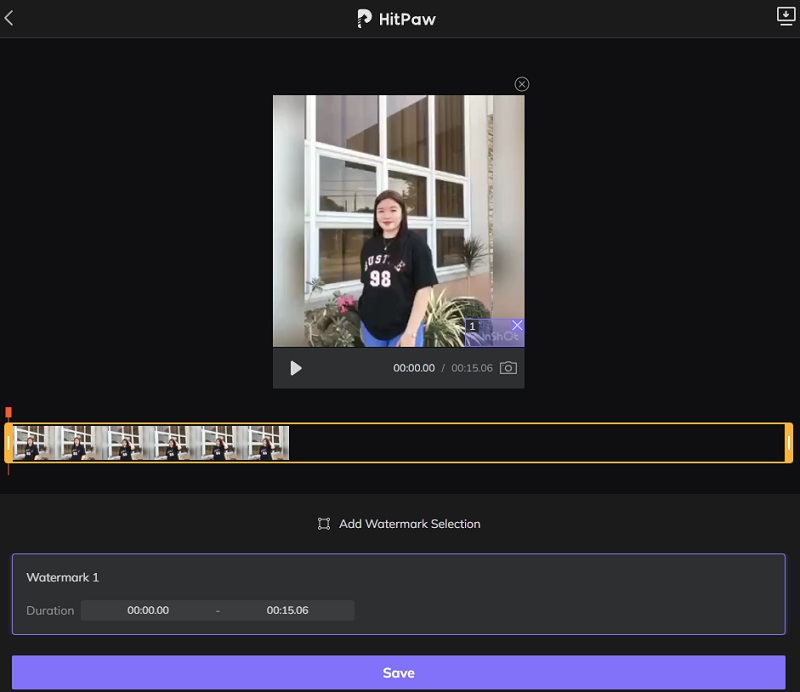This screenshot has width=800, height=692.
Task: Close the video preview with X
Action: [x=521, y=84]
